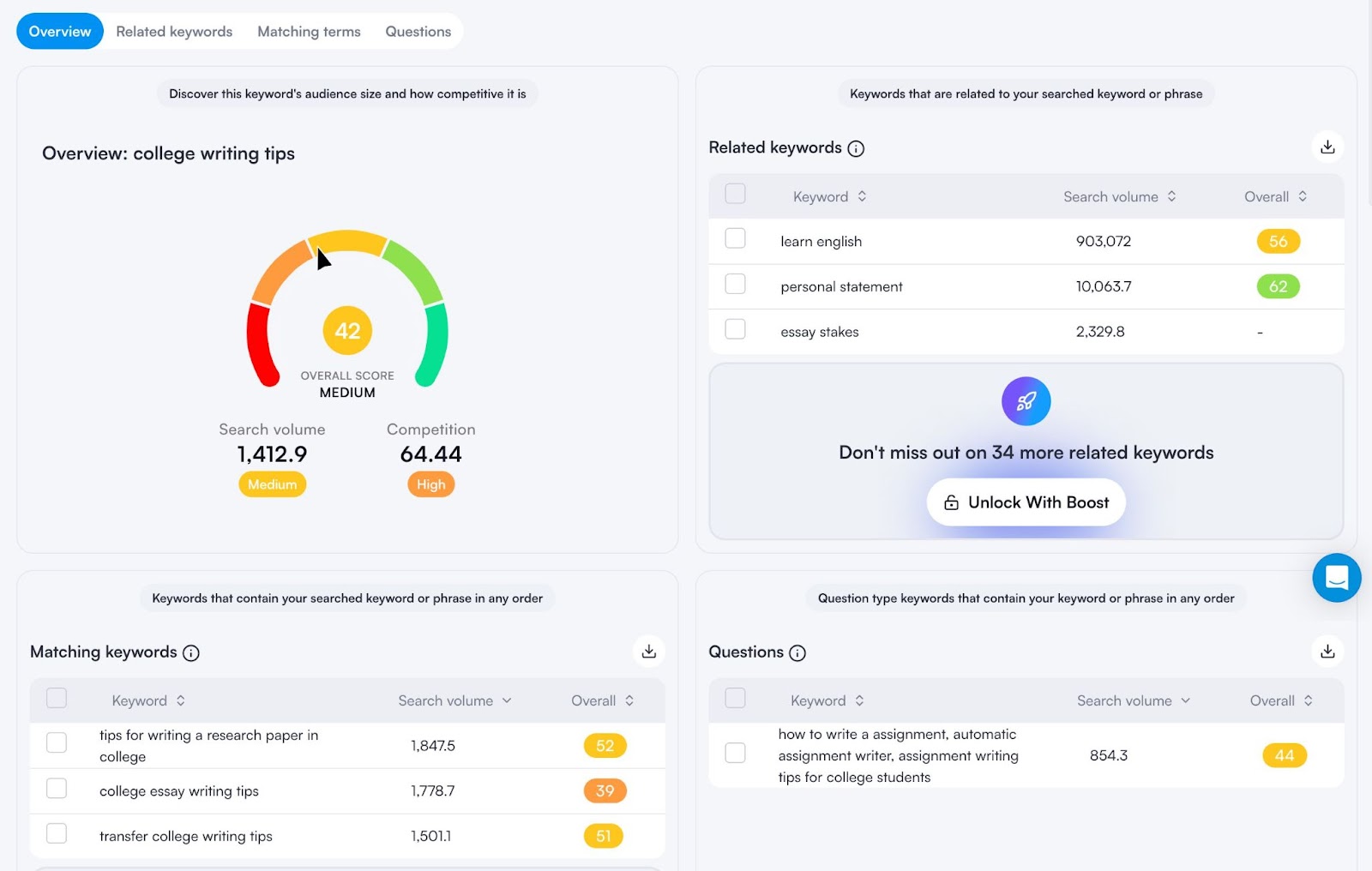This screenshot has height=871, width=1372.
Task: Select the personal statement keyword row
Action: [840, 286]
